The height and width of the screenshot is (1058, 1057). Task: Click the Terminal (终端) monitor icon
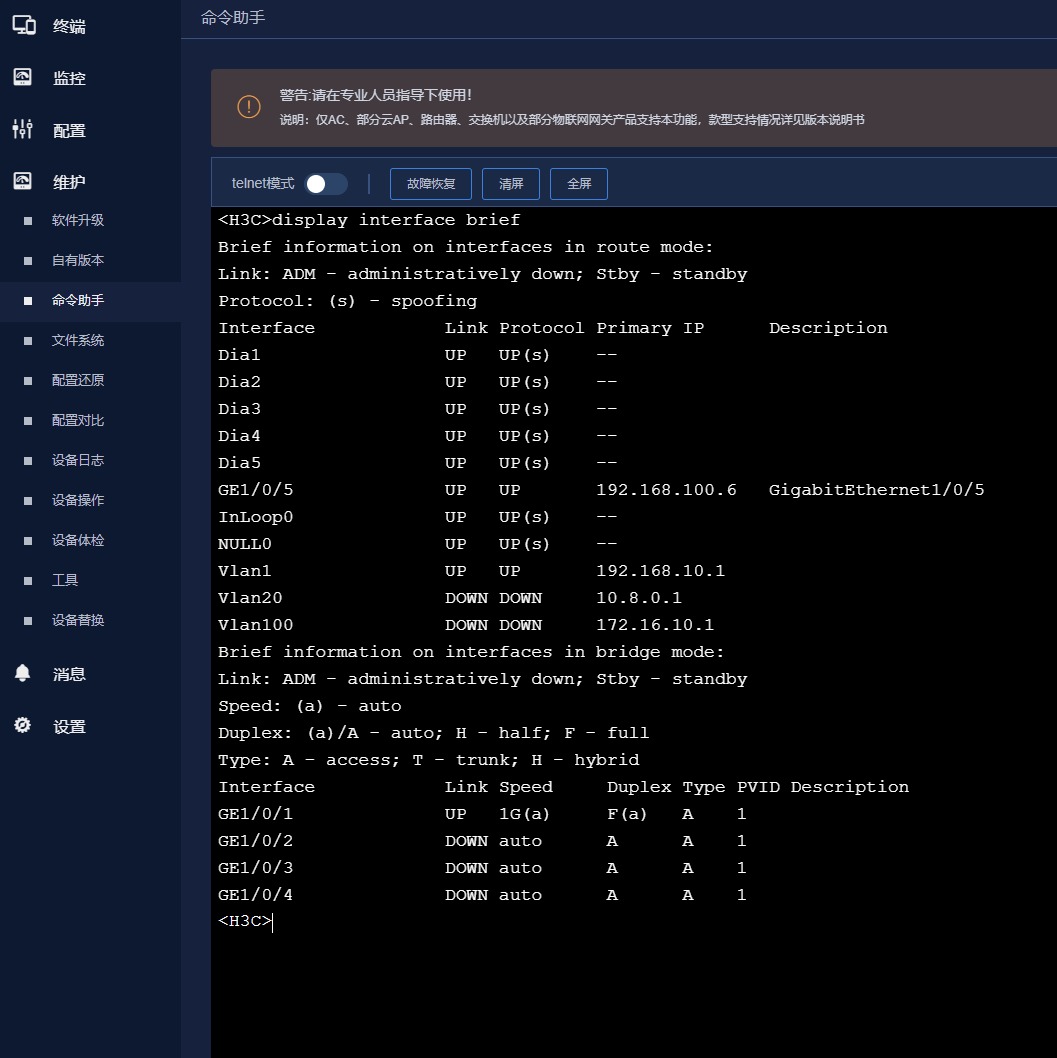(24, 25)
